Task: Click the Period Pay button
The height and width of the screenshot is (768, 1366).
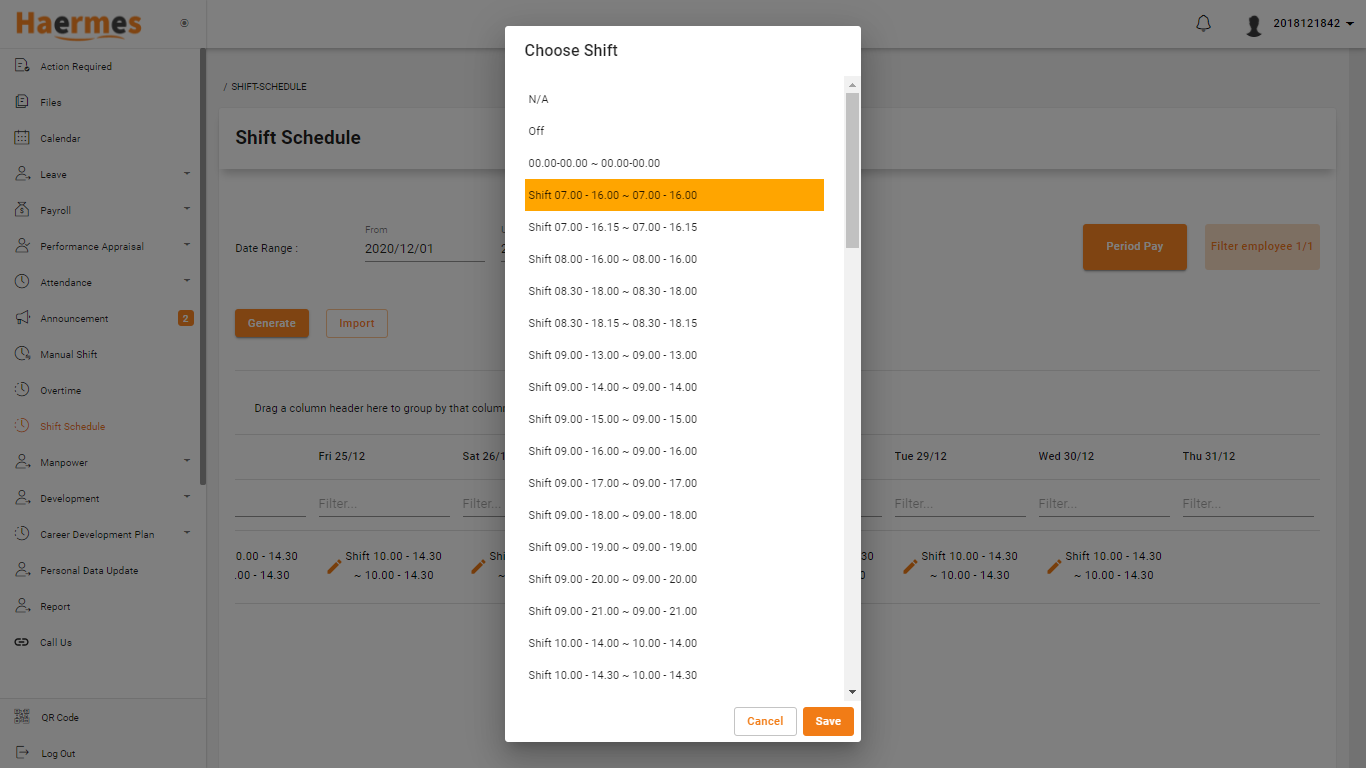Action: (1134, 246)
